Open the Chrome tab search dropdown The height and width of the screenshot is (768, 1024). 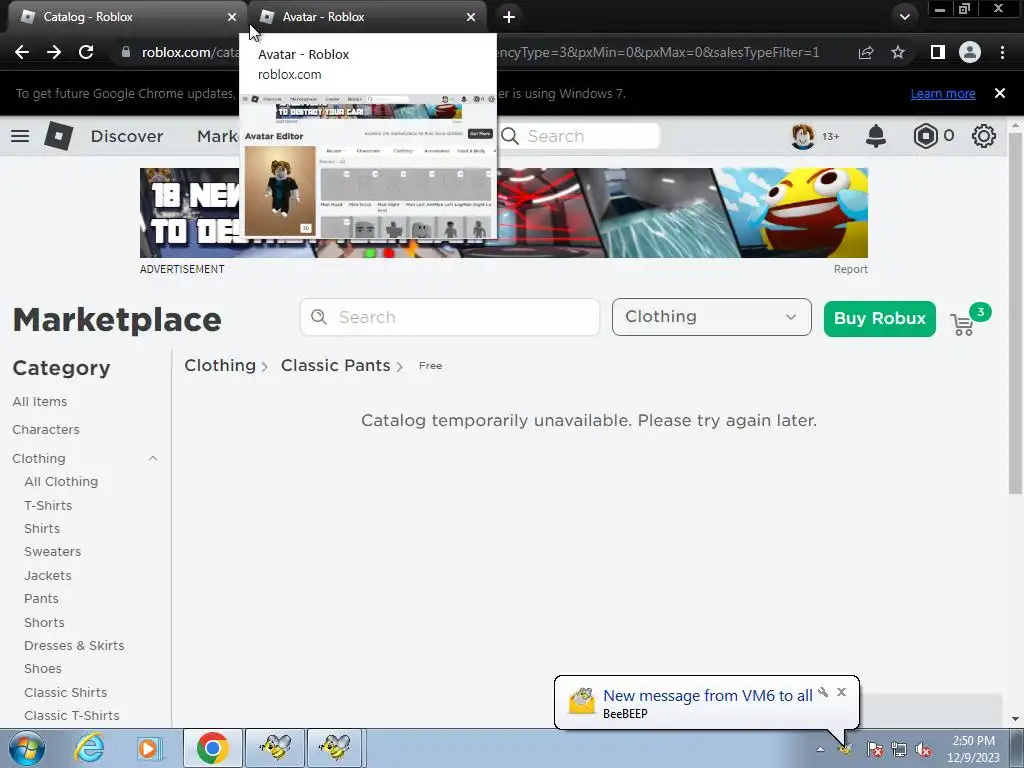coord(904,17)
